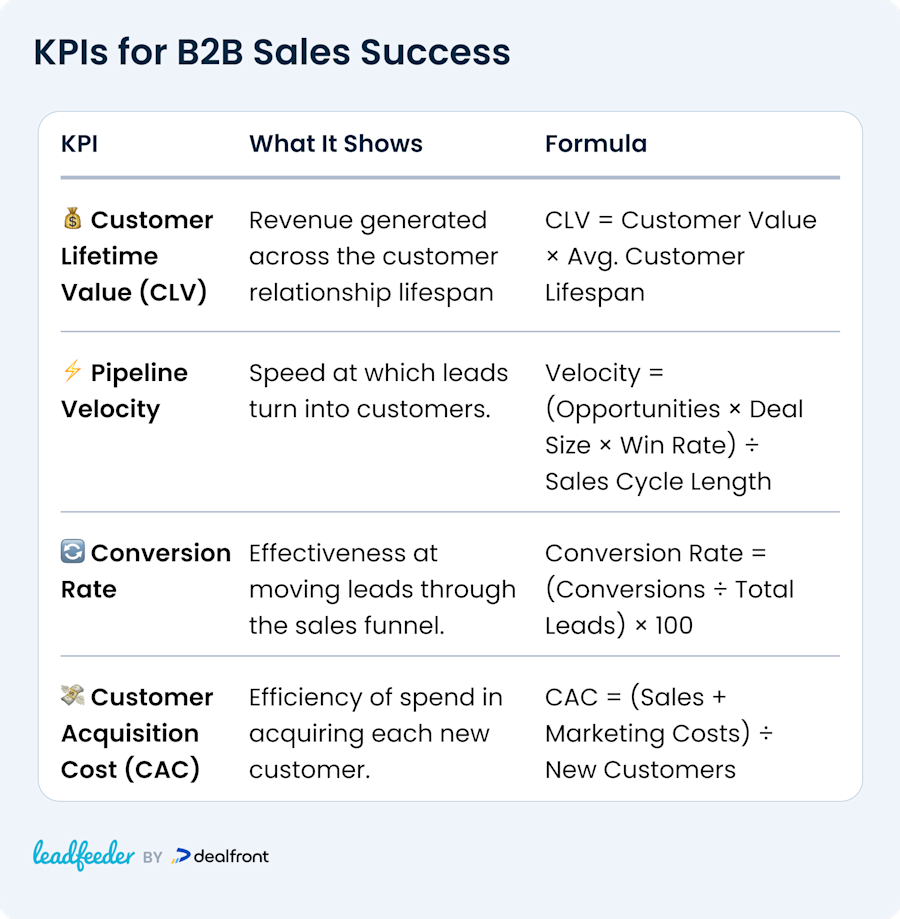Click the refresh arrows icon beside Conversion Rate

73,552
